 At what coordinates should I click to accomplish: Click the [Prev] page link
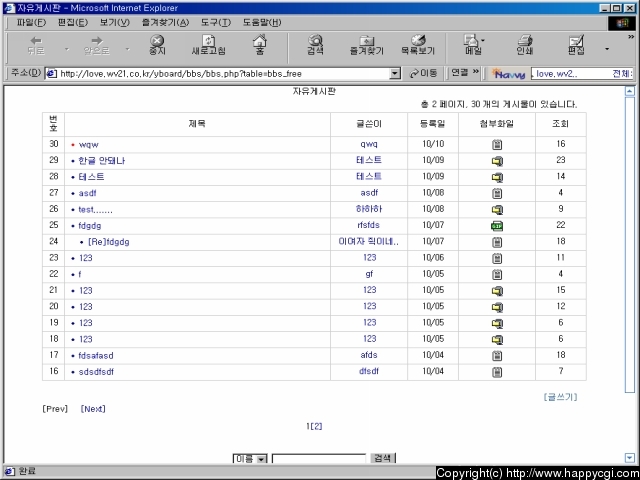pos(55,409)
